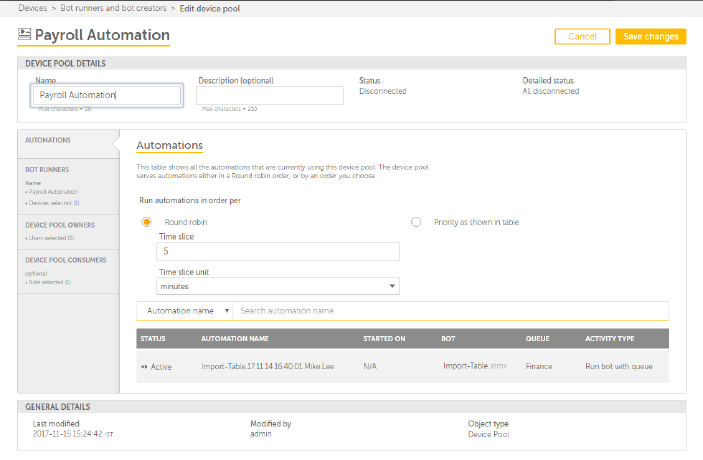Click the Time slice value field
The width and height of the screenshot is (703, 460).
(x=279, y=252)
